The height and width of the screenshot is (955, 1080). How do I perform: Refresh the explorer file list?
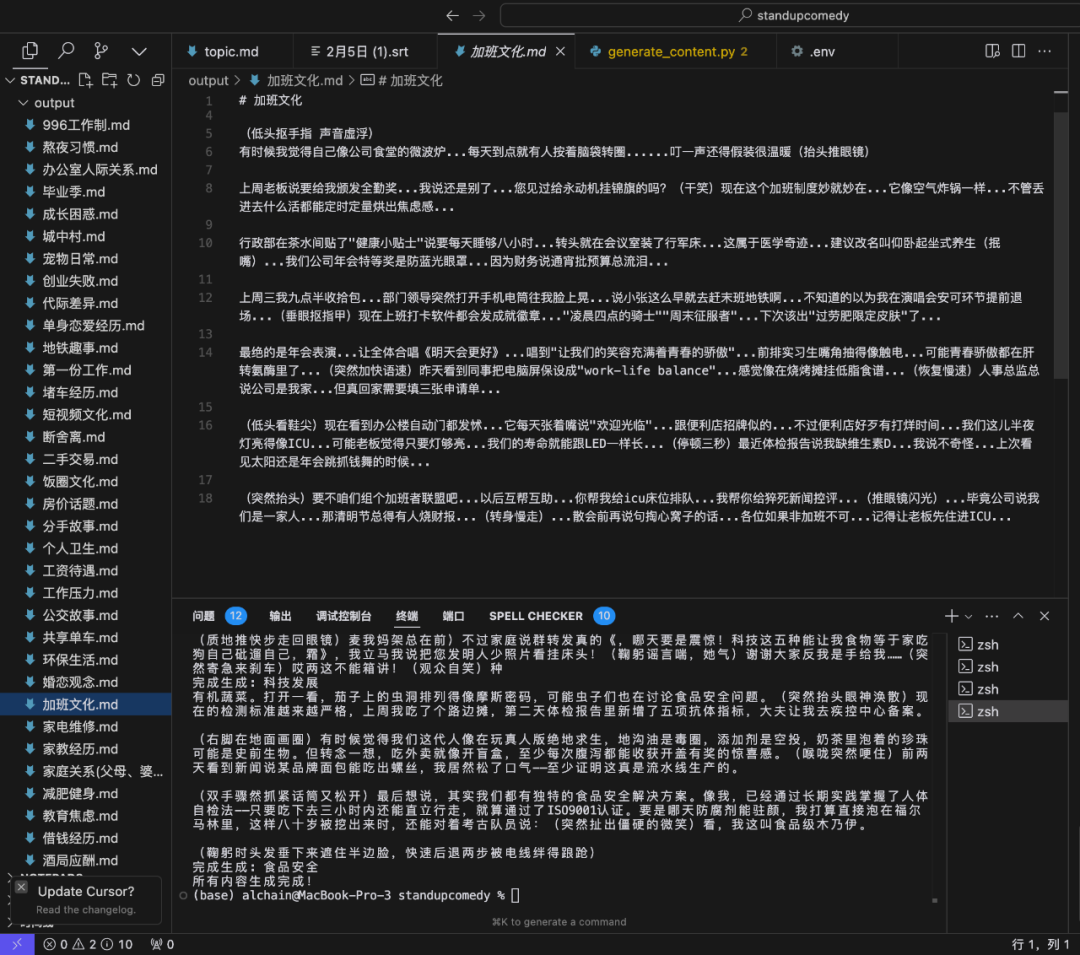pos(133,80)
